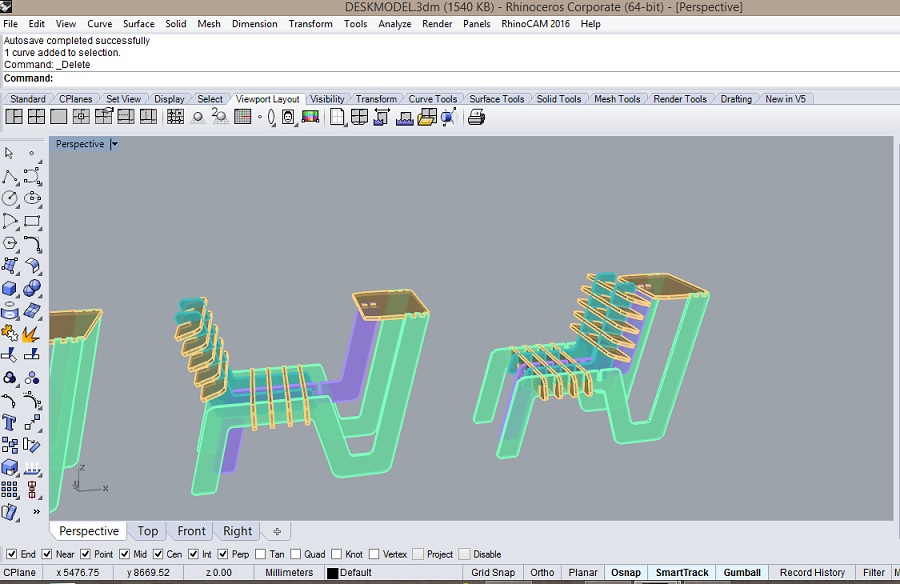
Task: Switch to 3 viewports layout icon
Action: [14, 117]
